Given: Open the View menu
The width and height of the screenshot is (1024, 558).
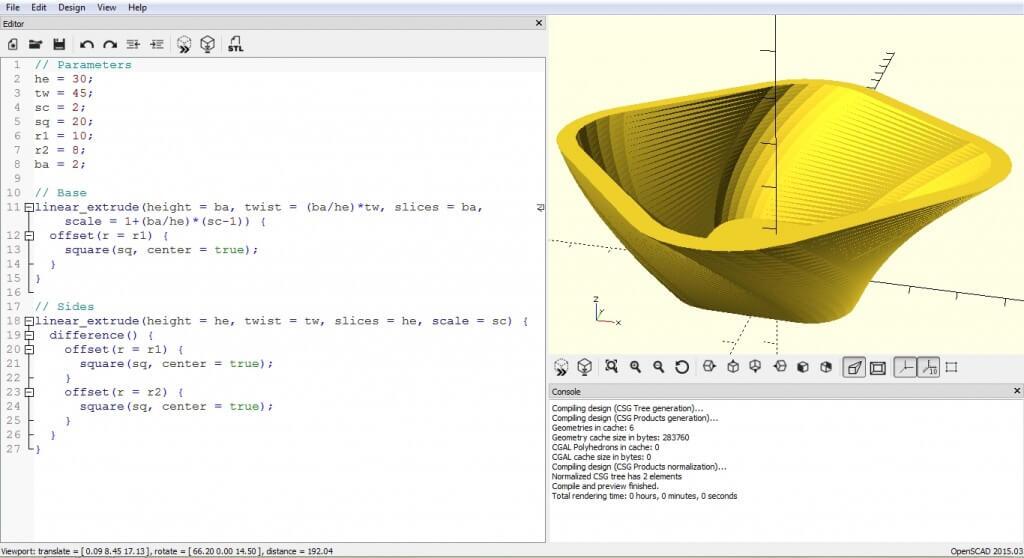Looking at the screenshot, I should pos(106,7).
